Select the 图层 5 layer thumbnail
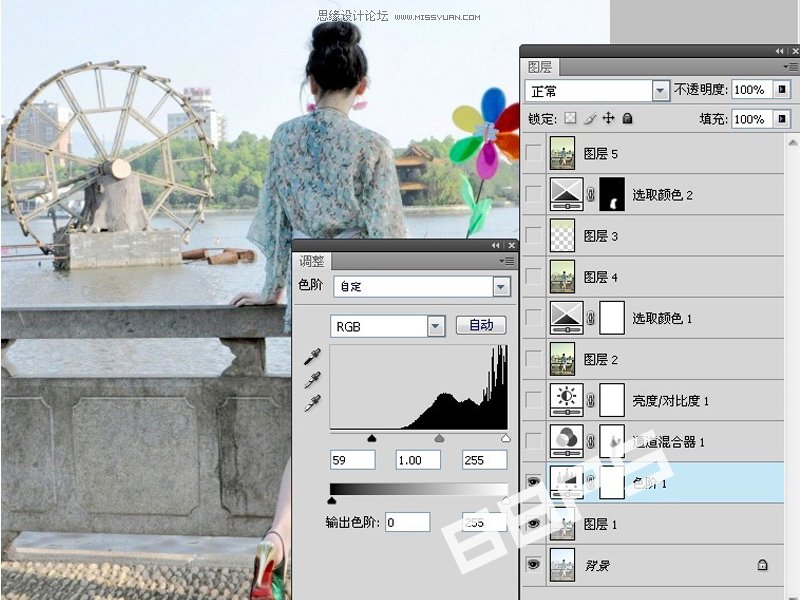The height and width of the screenshot is (600, 800). [x=562, y=153]
